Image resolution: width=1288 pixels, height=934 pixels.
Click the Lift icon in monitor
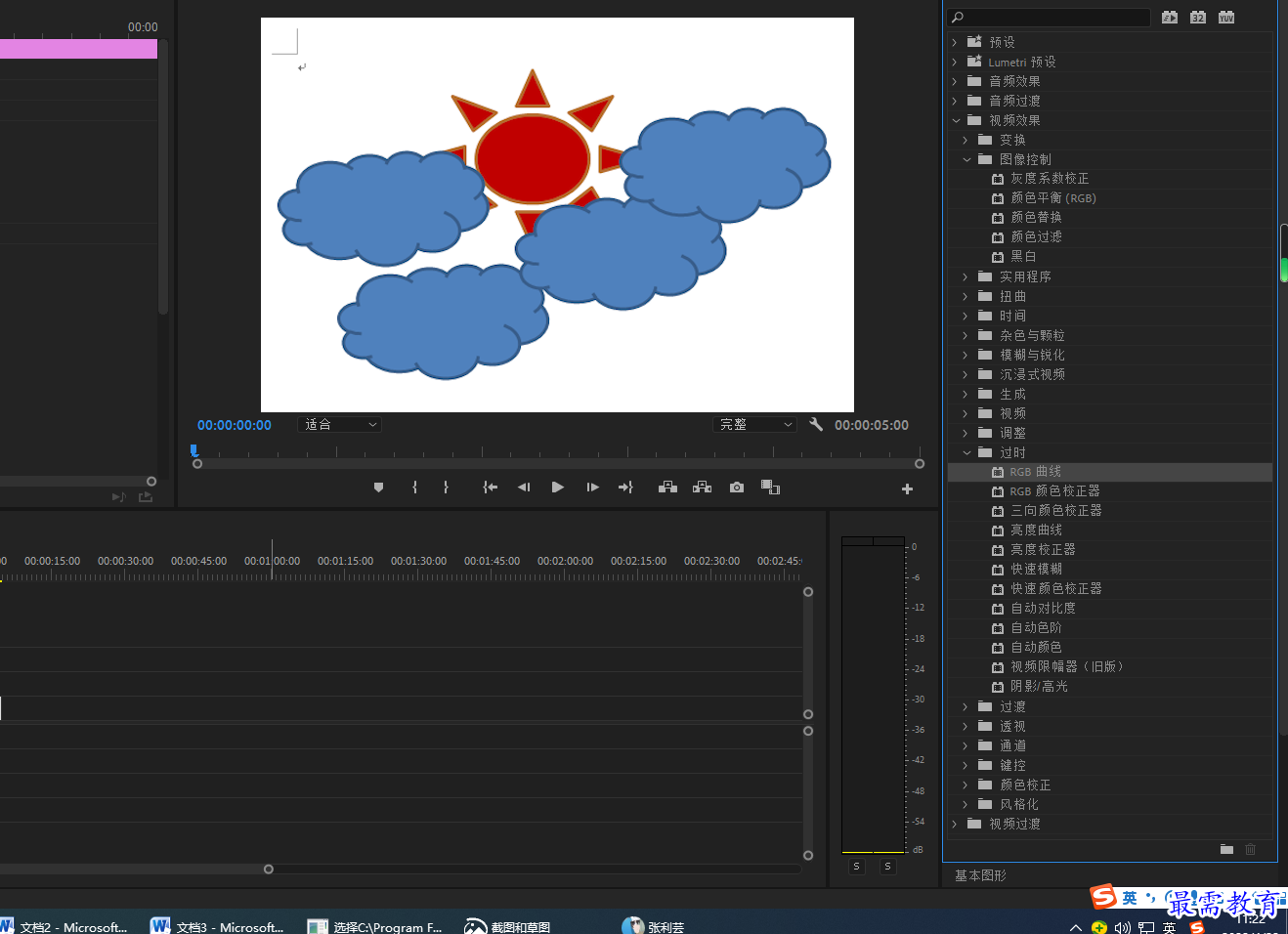click(x=668, y=488)
